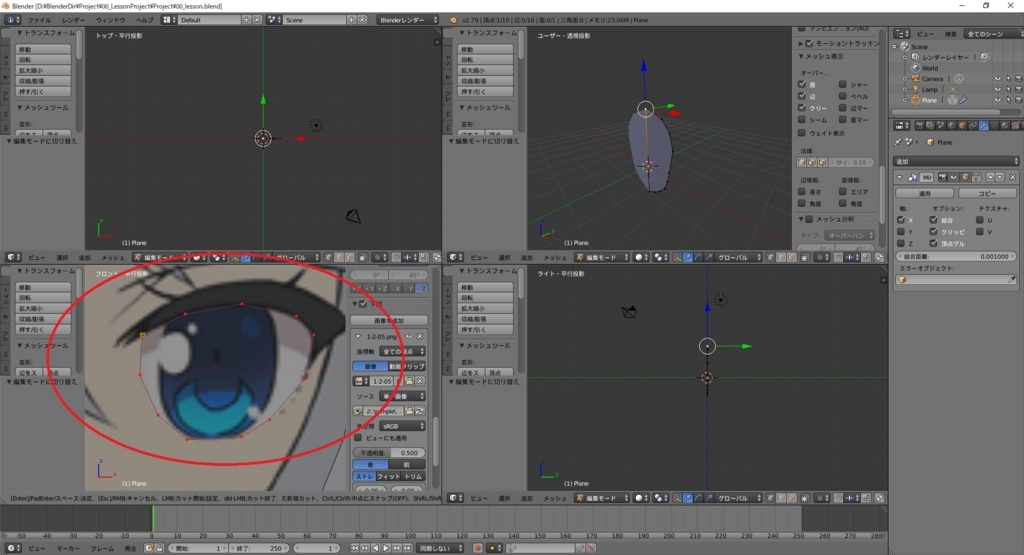Expand the Camera row in Outliner
Image resolution: width=1024 pixels, height=555 pixels.
click(905, 78)
